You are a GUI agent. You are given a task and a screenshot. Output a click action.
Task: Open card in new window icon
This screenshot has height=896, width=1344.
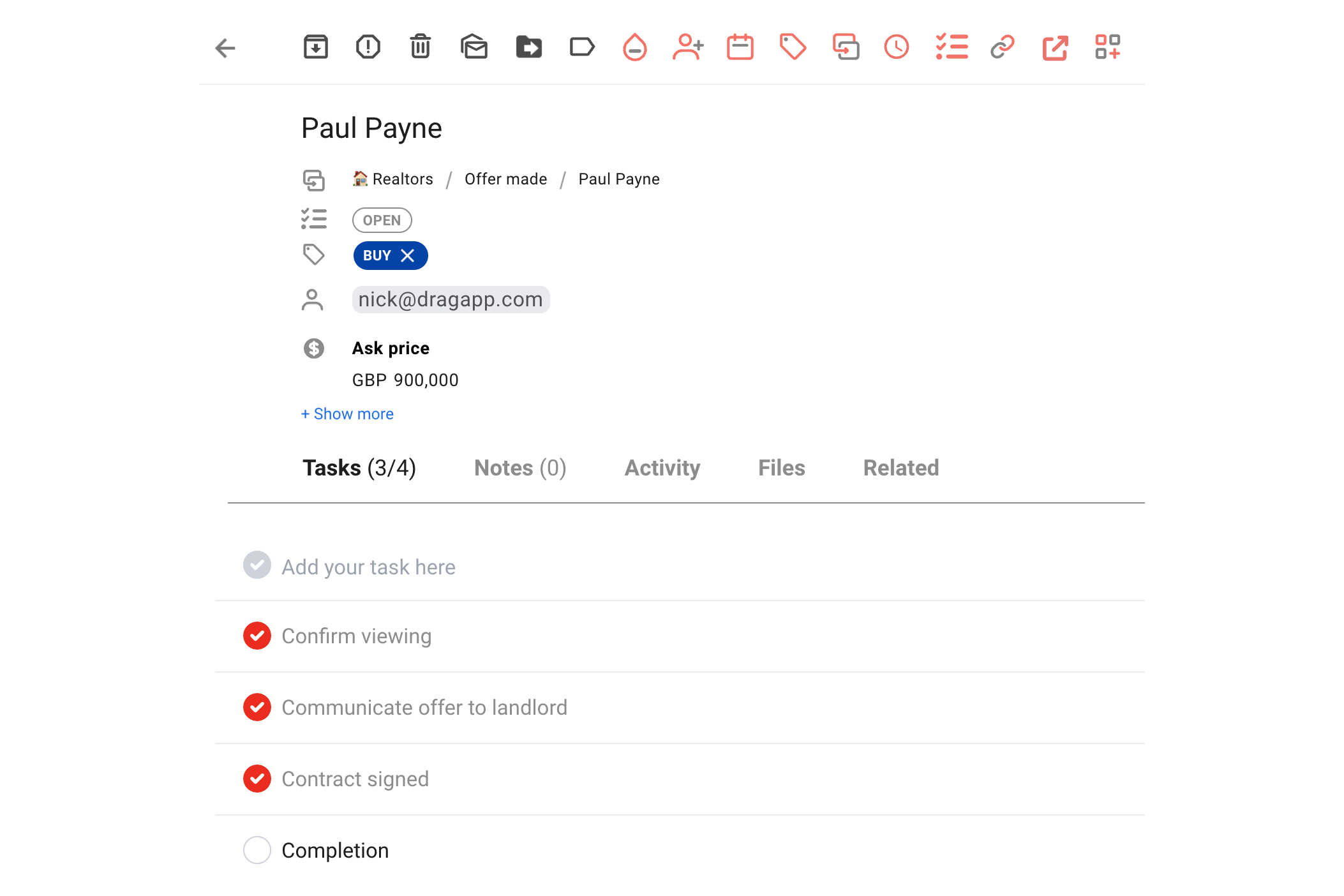click(1056, 48)
